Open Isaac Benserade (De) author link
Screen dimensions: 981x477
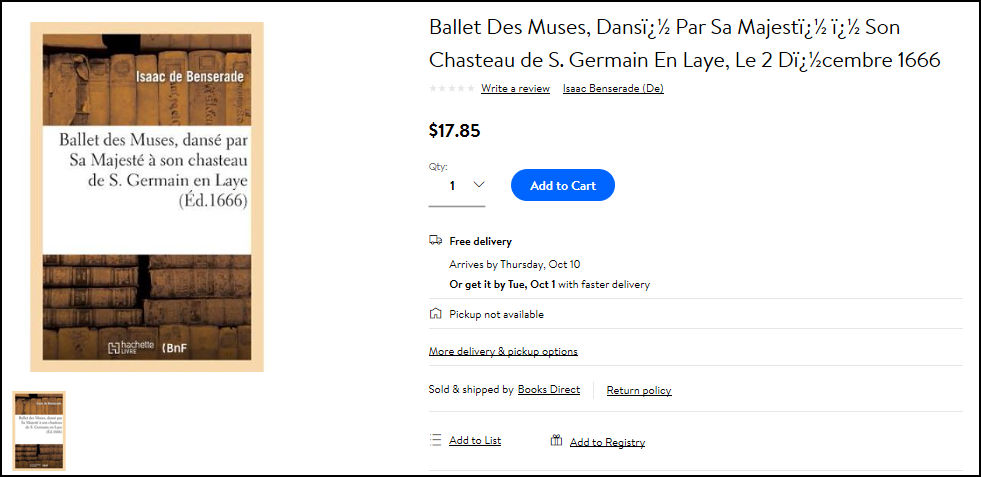click(613, 88)
